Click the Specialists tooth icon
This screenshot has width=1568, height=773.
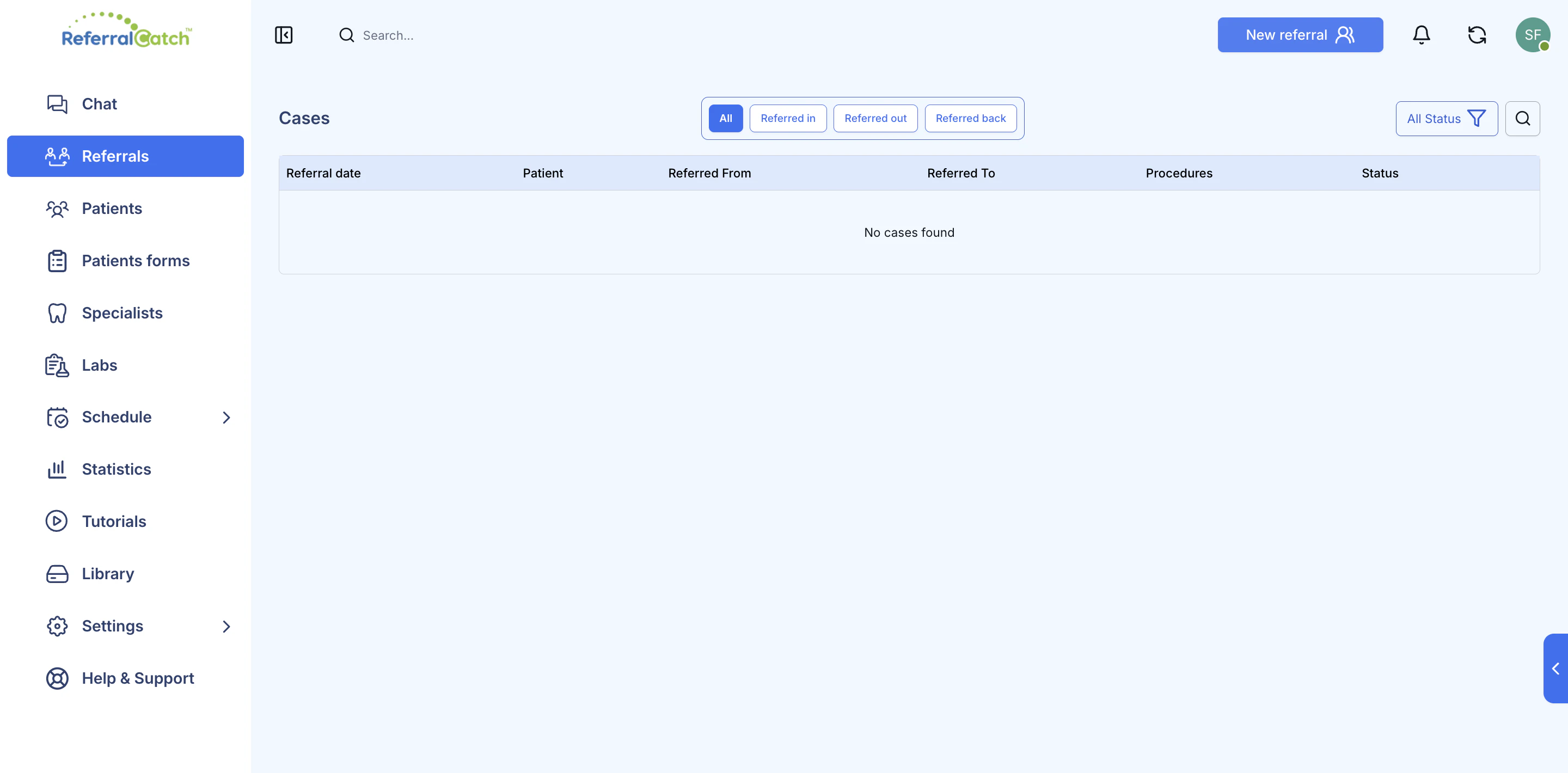(57, 313)
